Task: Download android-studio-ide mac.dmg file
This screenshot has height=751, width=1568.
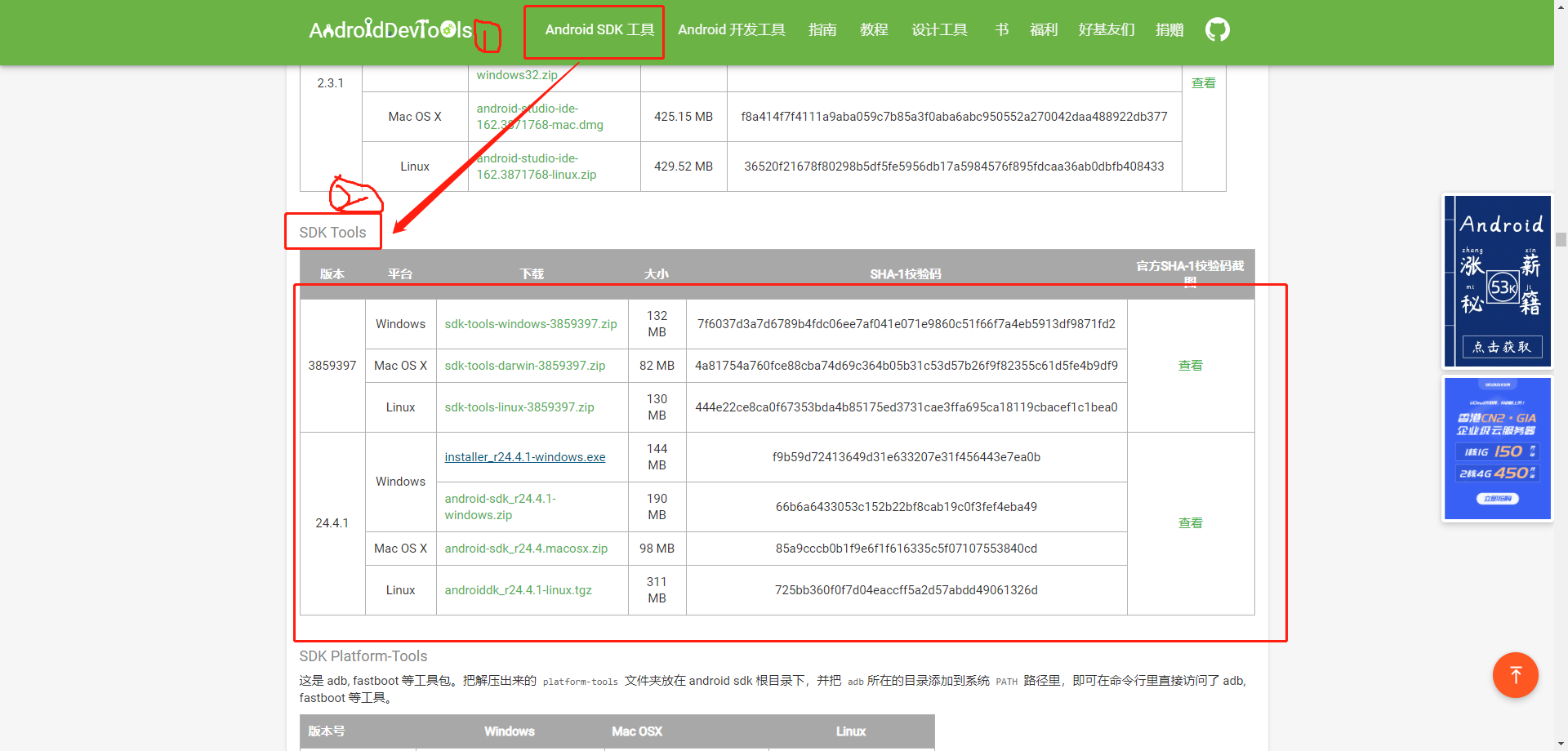Action: 540,117
